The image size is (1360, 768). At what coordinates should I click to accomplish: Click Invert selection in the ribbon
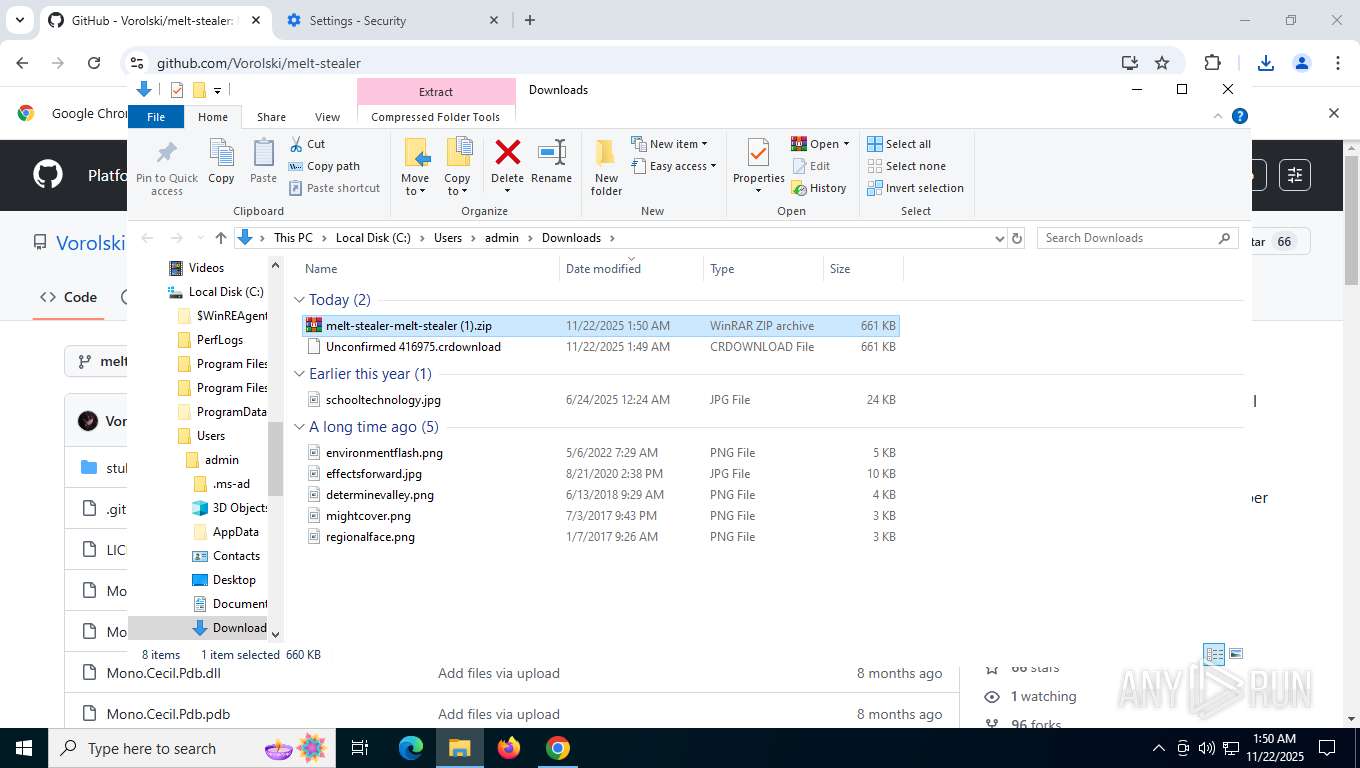point(915,188)
